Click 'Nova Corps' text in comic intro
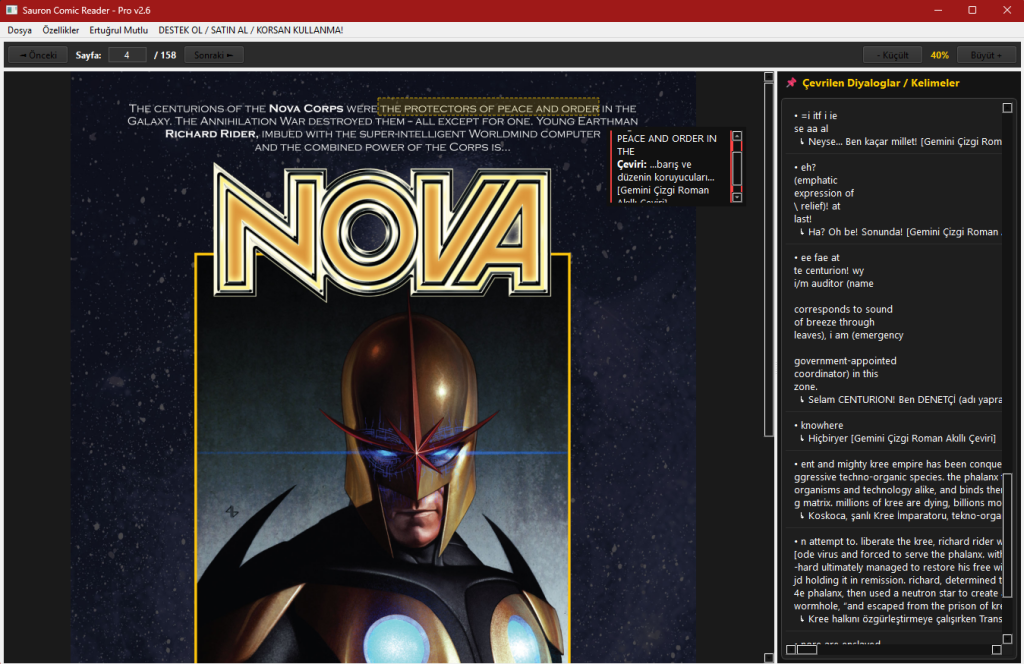 306,108
